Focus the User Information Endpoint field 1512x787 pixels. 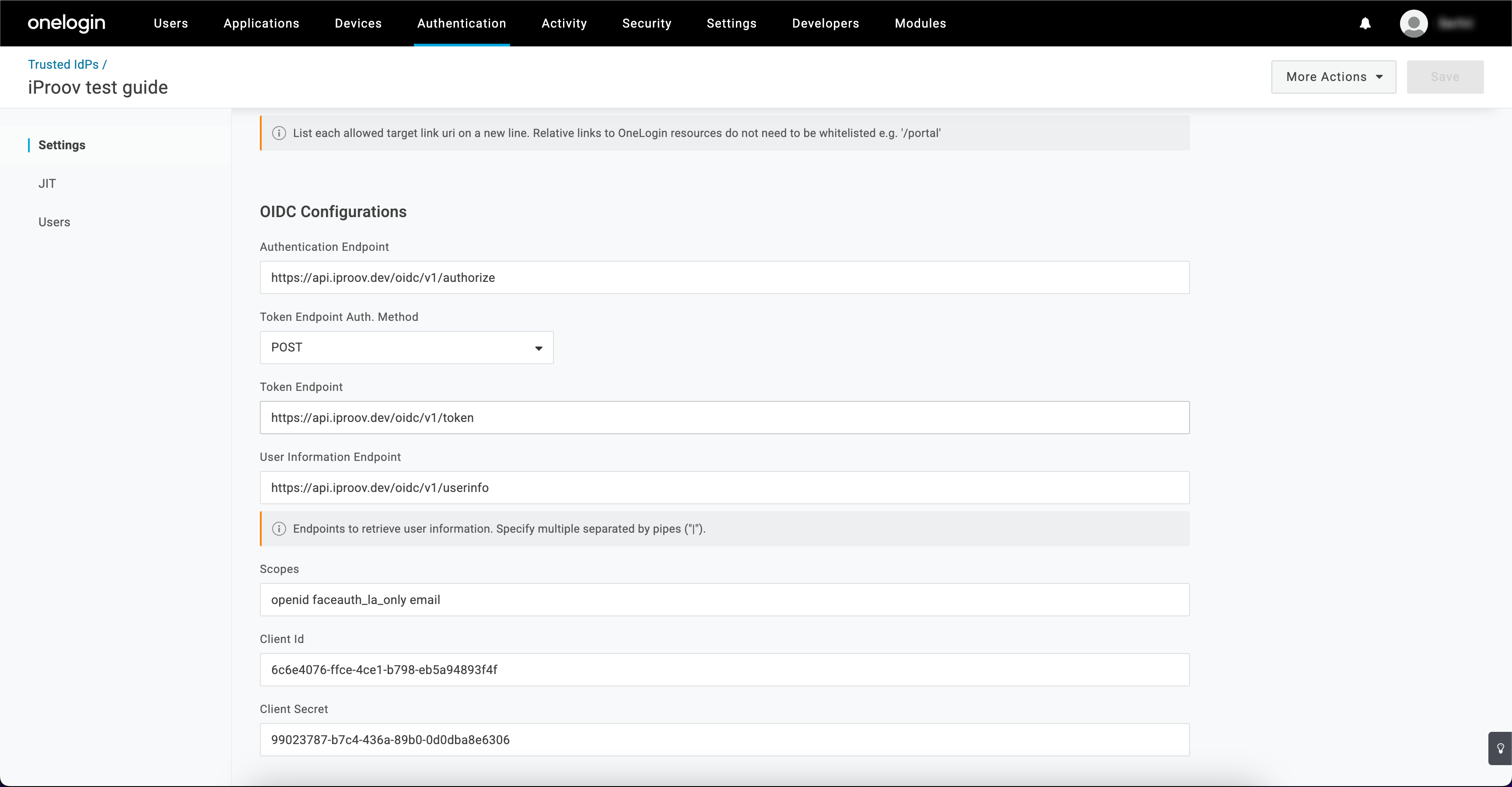(x=725, y=488)
